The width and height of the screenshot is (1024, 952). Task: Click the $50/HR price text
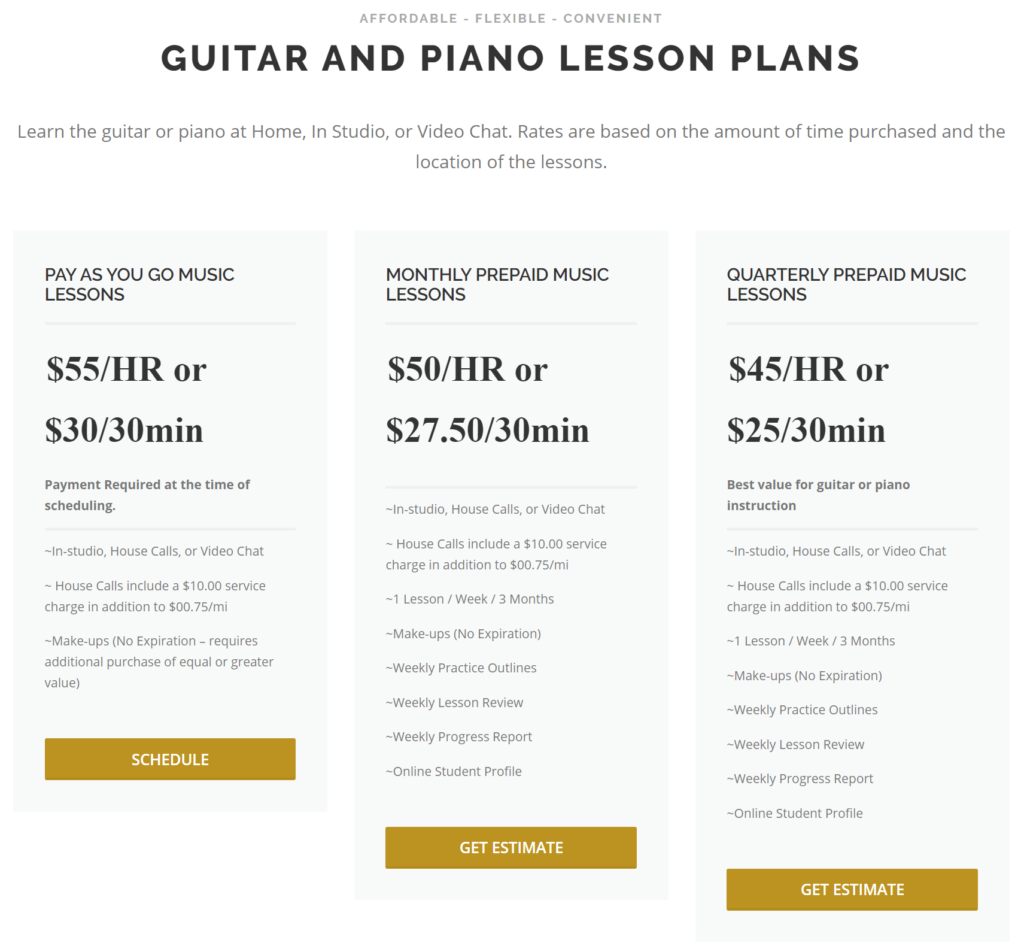[446, 370]
